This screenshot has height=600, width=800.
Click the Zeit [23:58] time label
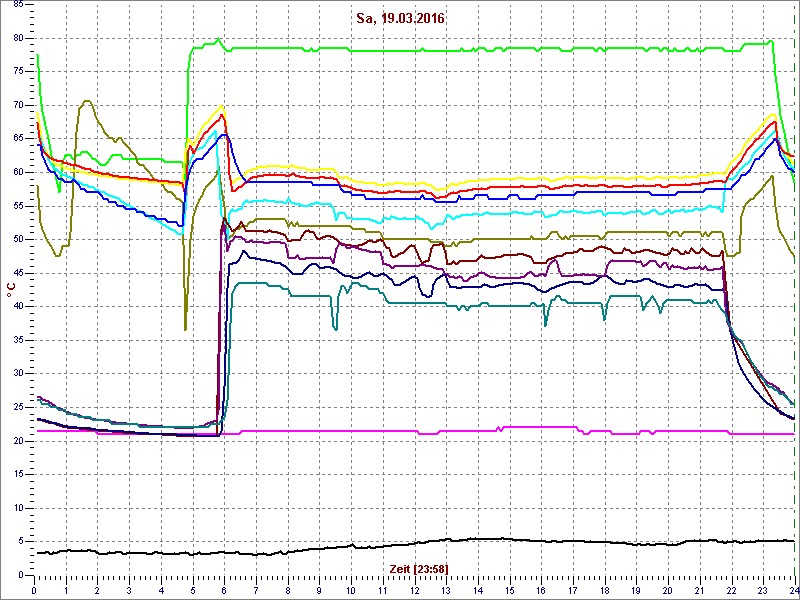419,568
